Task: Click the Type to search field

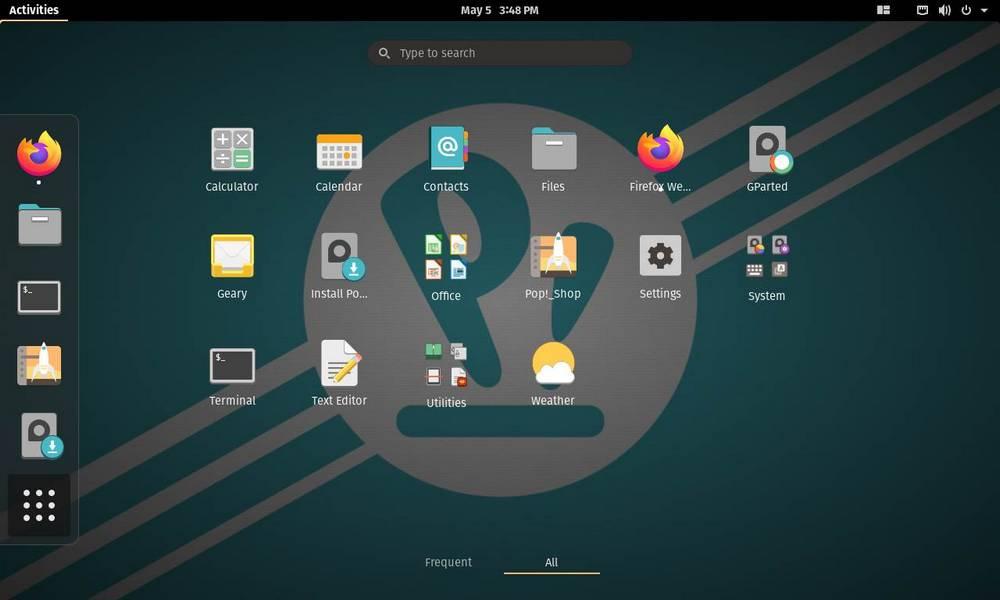Action: click(500, 53)
